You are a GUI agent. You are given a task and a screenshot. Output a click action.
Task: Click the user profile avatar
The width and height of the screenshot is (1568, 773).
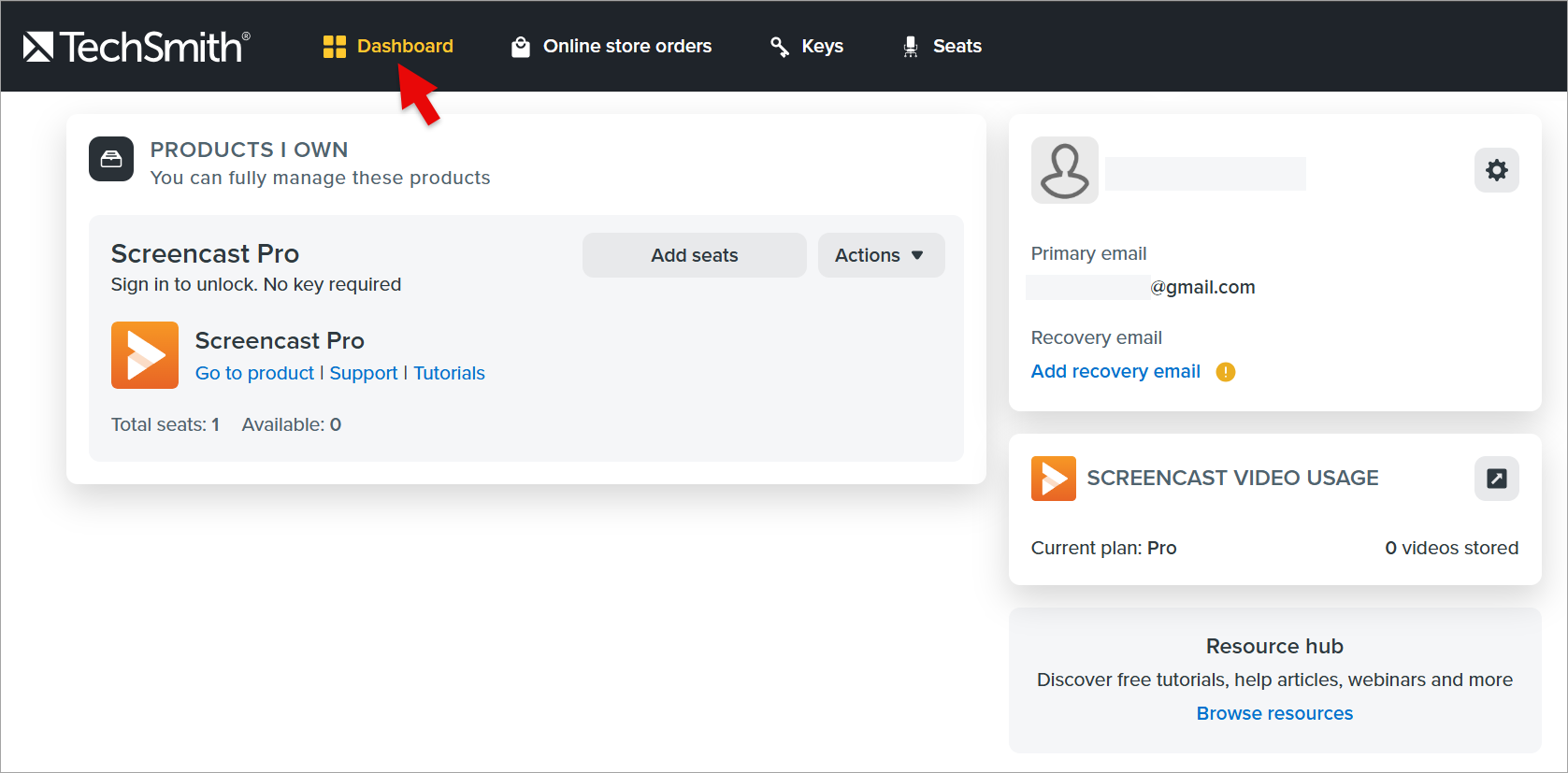tap(1065, 170)
